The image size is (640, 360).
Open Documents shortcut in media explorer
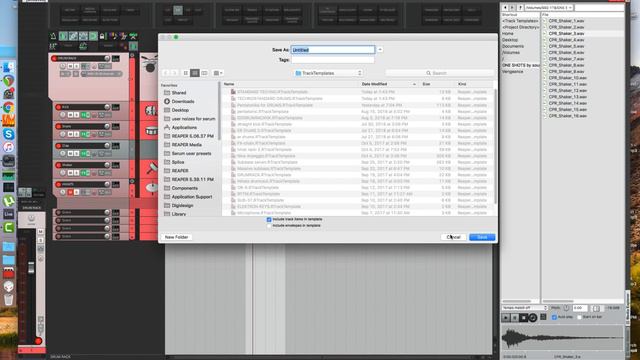click(513, 46)
